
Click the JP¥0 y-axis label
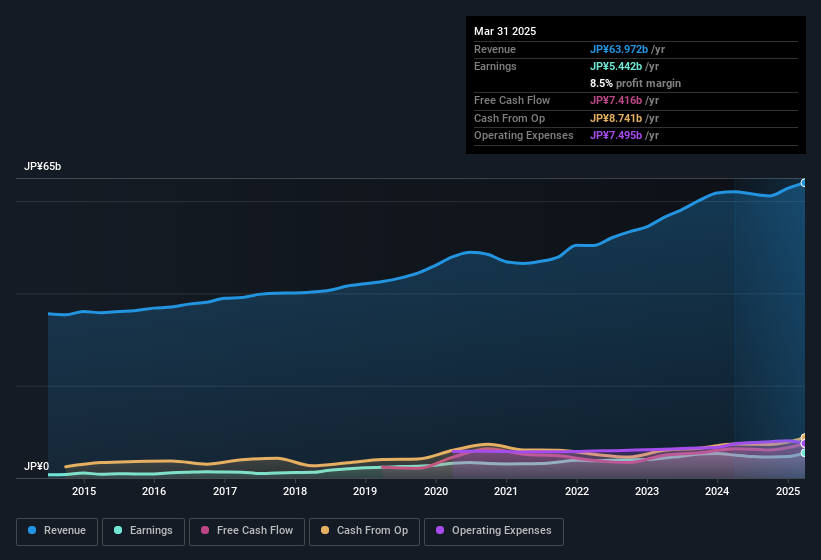pos(37,466)
